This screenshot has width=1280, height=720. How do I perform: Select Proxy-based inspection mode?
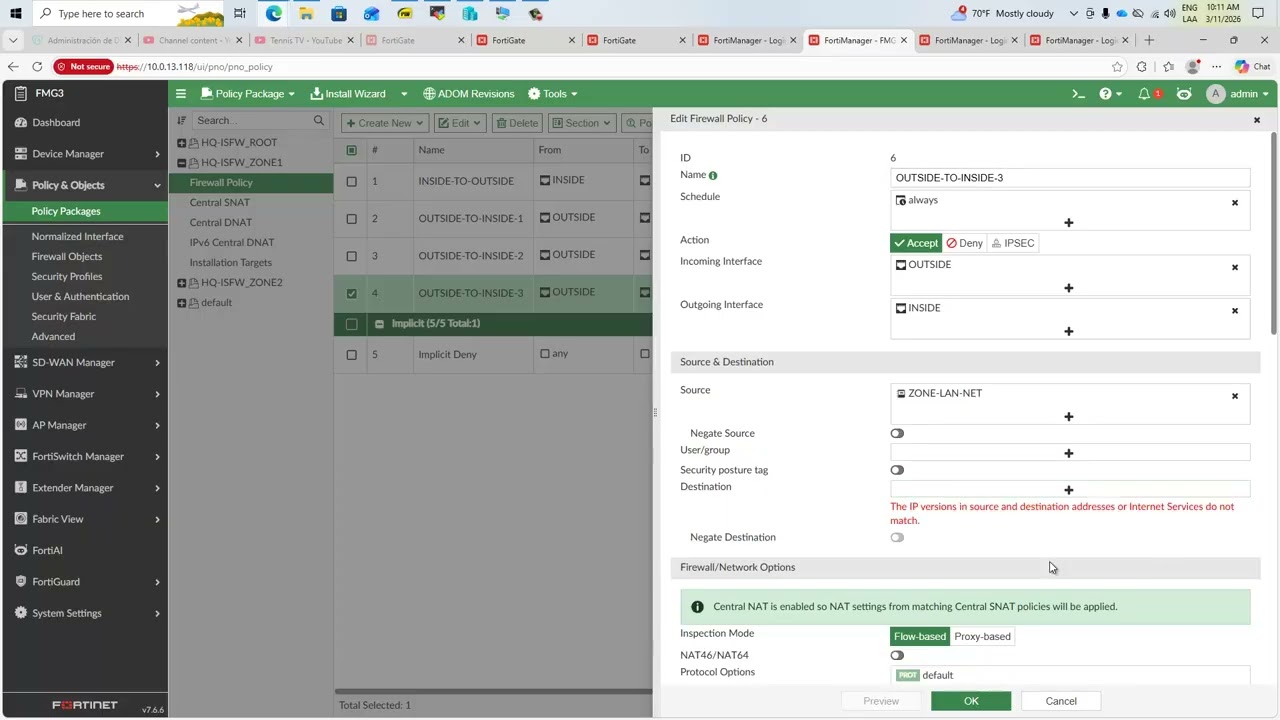pos(982,637)
